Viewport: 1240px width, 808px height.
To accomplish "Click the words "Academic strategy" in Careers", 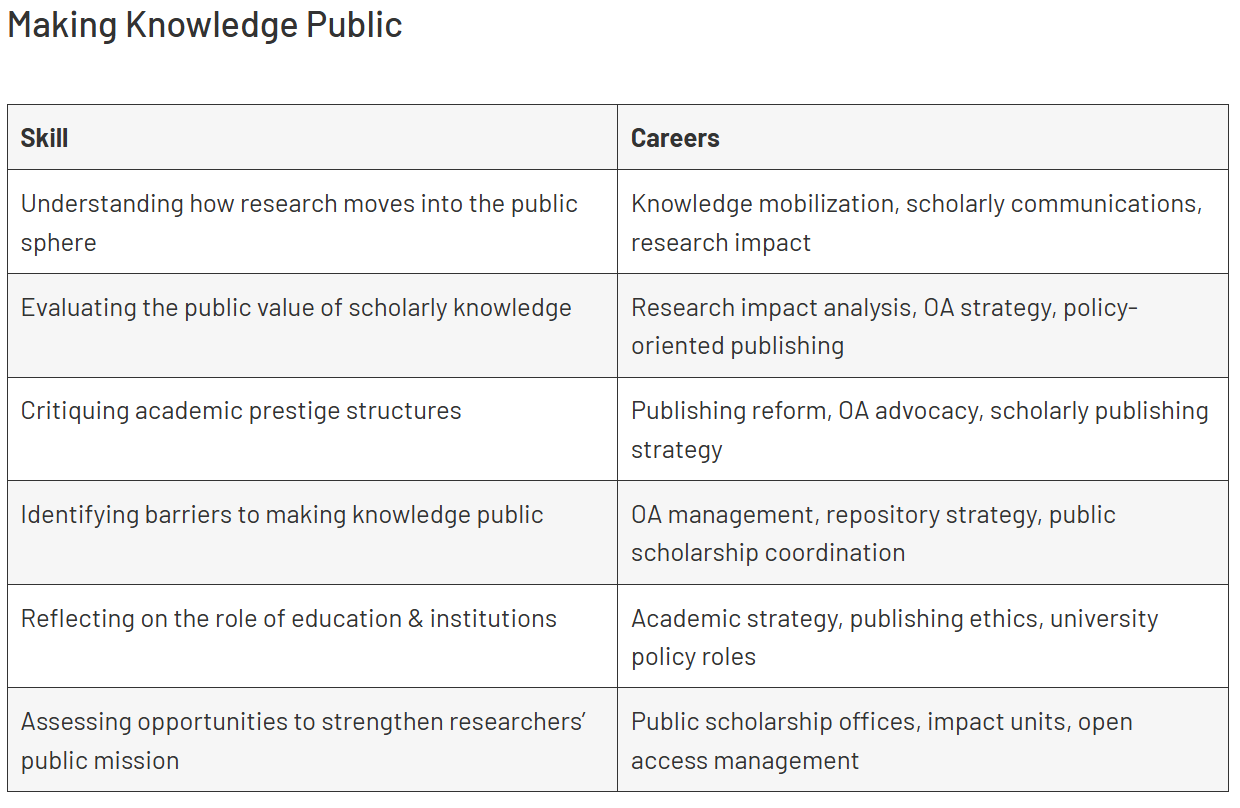I will point(735,619).
